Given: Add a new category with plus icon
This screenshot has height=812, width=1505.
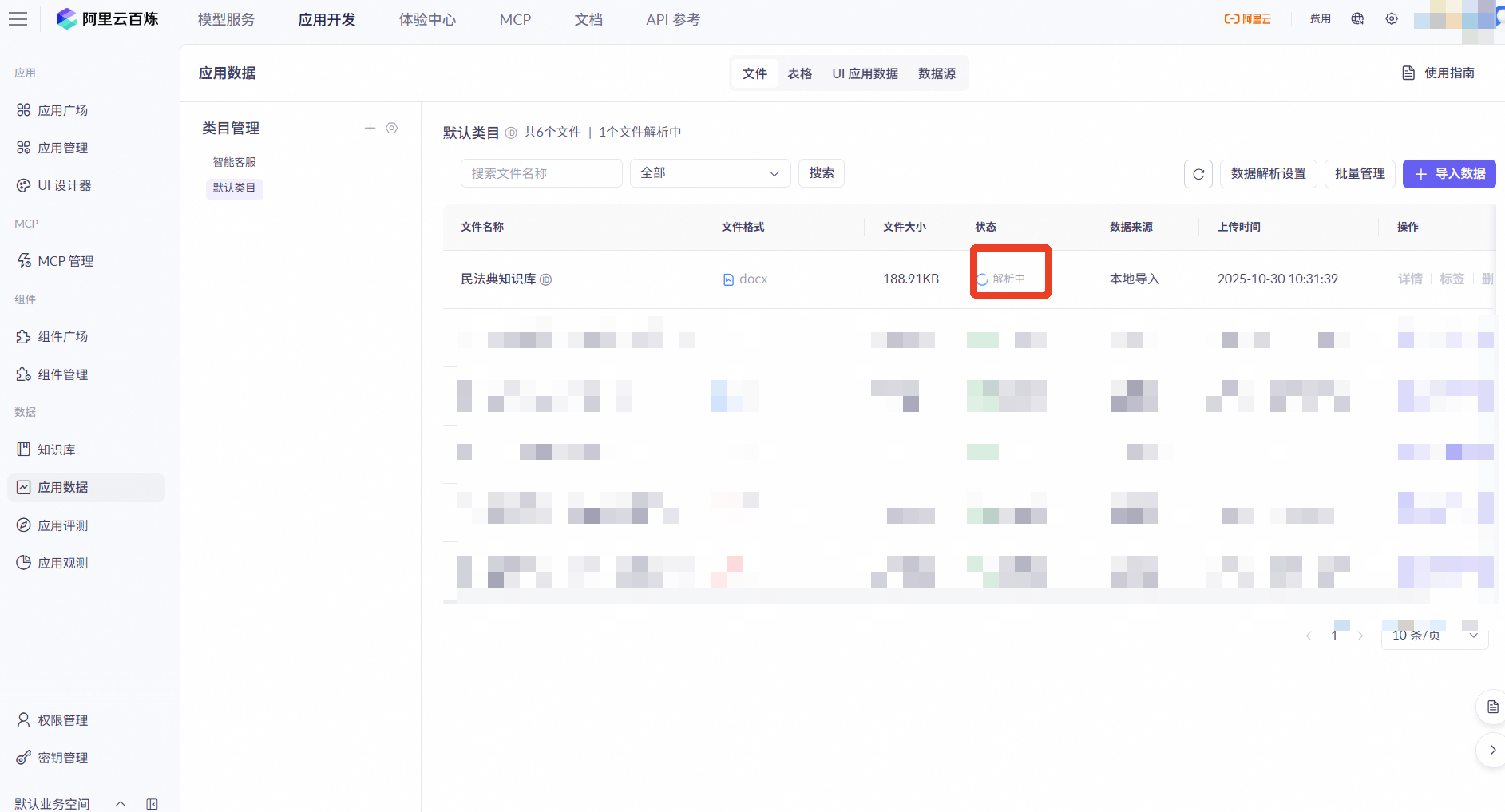Looking at the screenshot, I should point(370,128).
